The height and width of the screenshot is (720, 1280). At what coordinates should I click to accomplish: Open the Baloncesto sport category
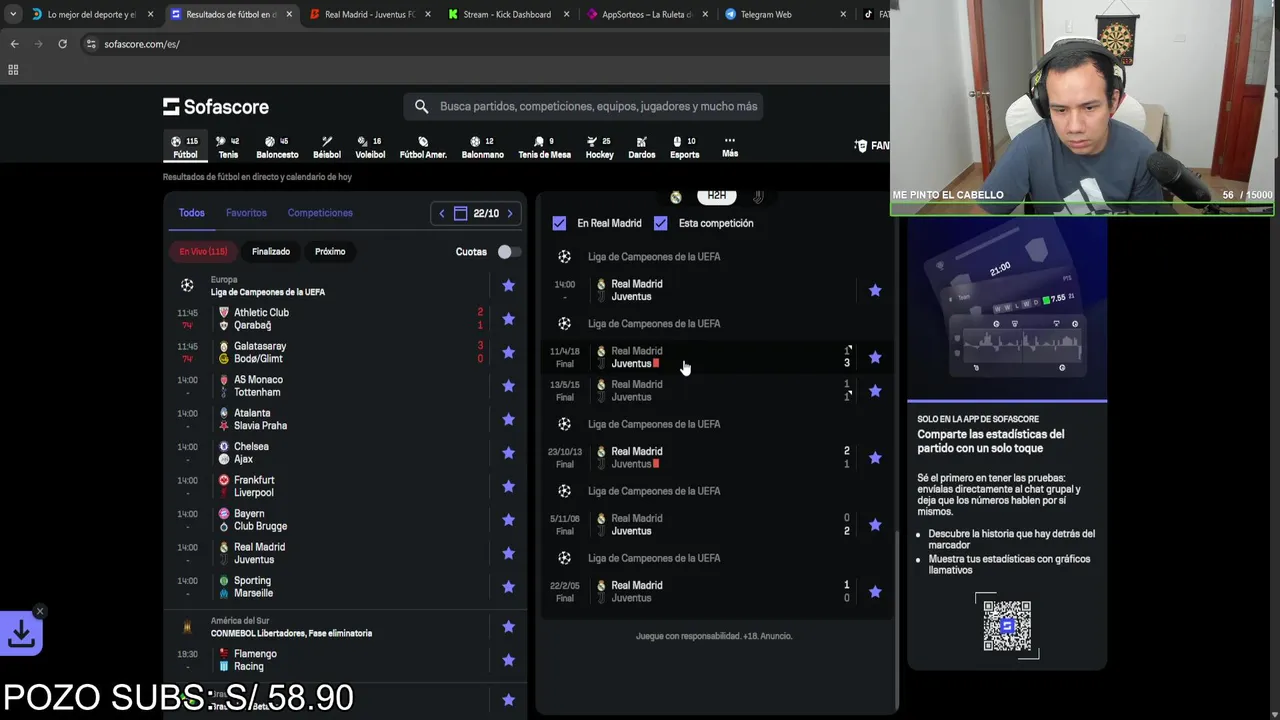point(277,147)
